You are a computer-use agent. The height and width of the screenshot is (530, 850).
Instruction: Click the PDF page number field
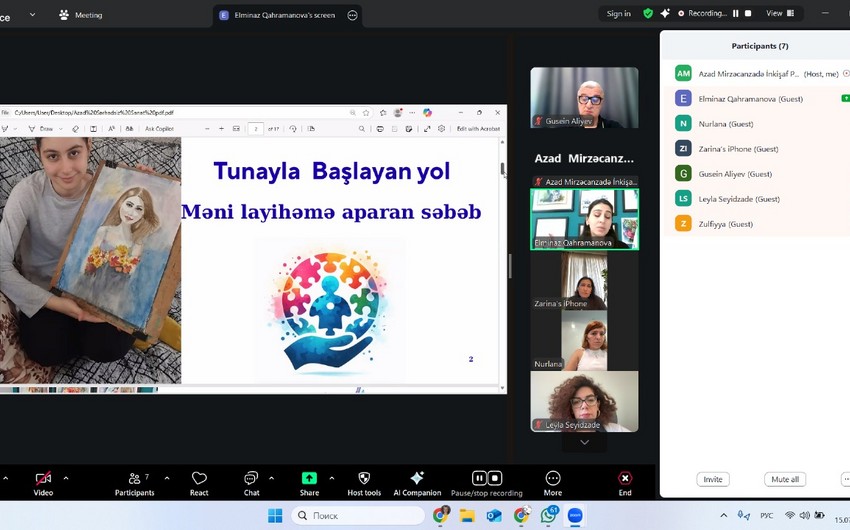pyautogui.click(x=256, y=129)
